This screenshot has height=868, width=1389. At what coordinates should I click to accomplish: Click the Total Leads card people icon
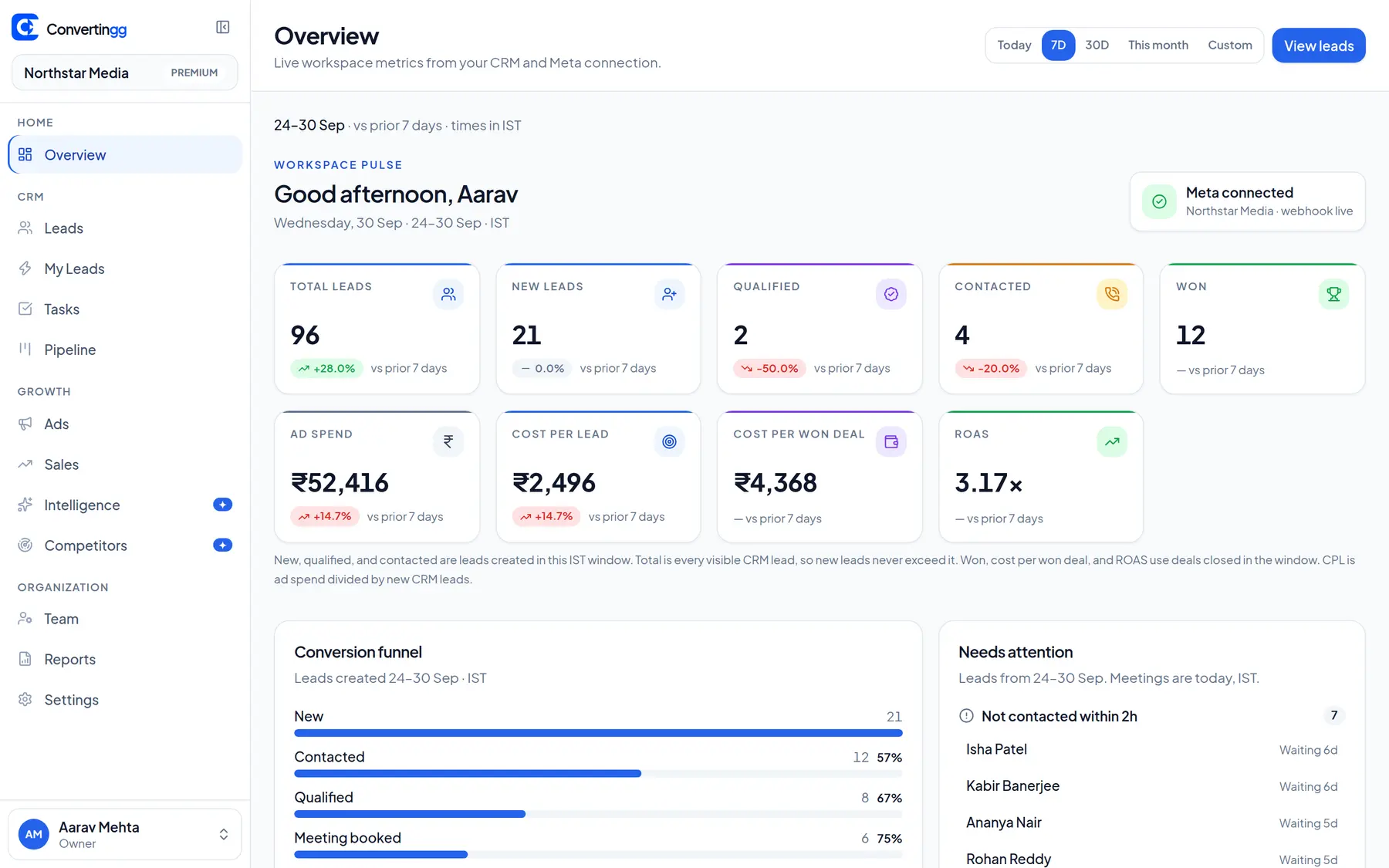(448, 294)
